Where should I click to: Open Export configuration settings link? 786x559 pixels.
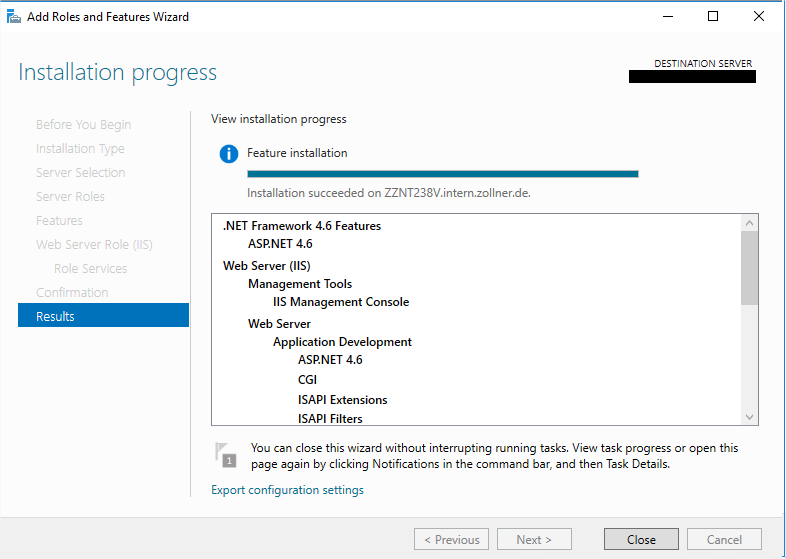pos(287,490)
